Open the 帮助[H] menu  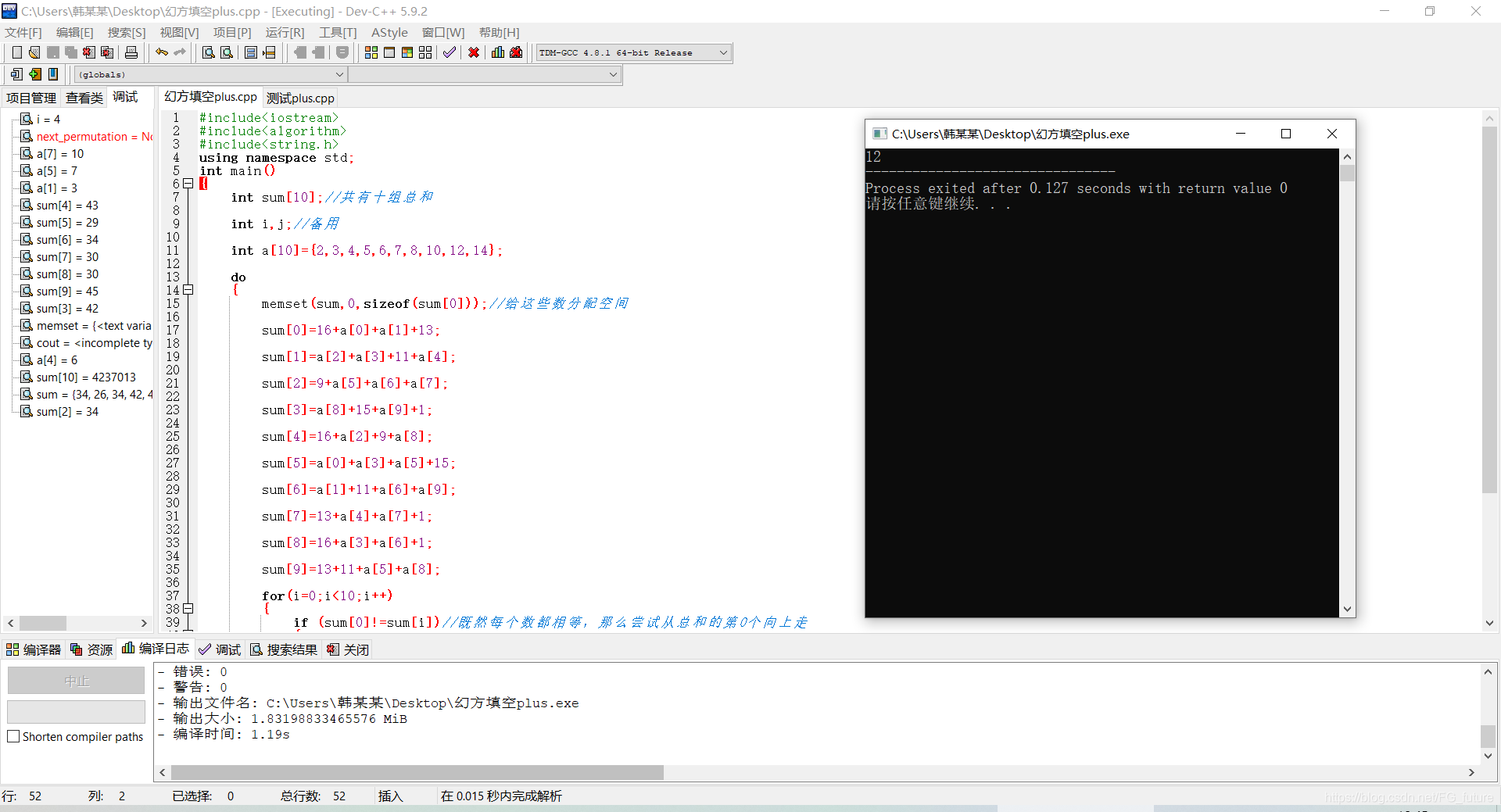pyautogui.click(x=500, y=32)
